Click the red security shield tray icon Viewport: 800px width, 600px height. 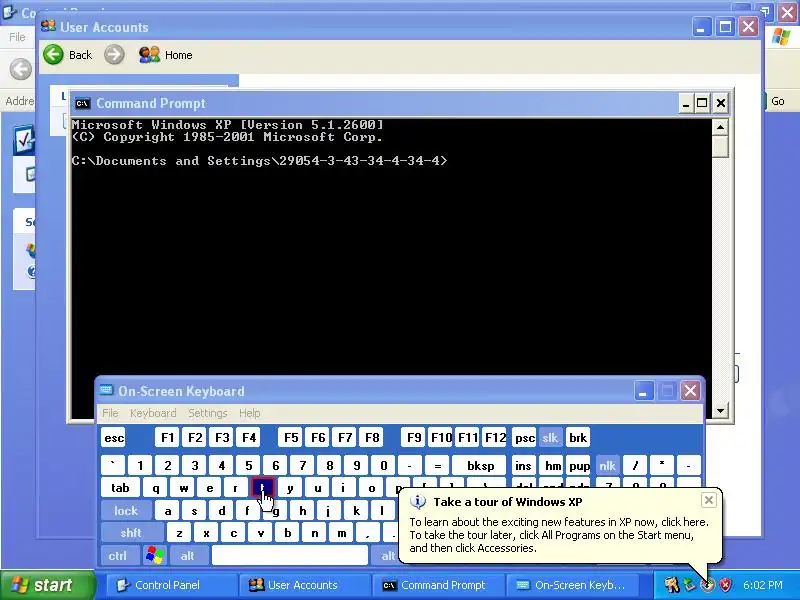725,585
